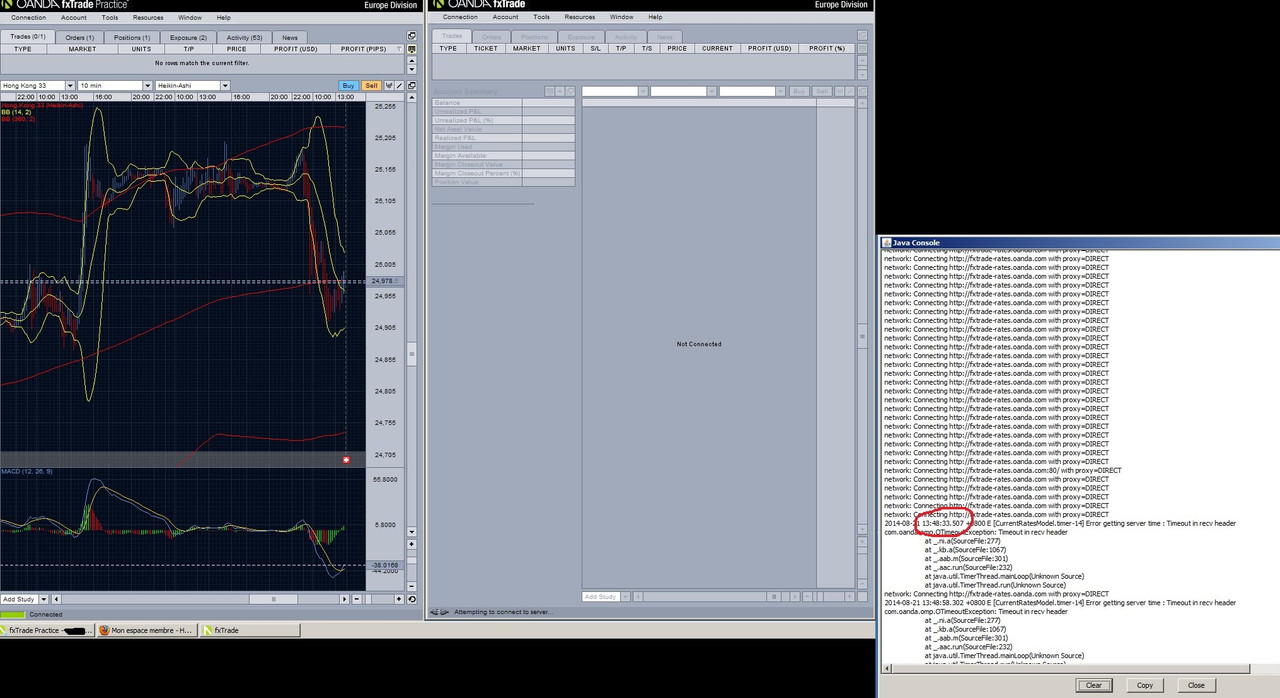The image size is (1280, 698).
Task: Zoom out the horizontal time axis
Action: coord(357,599)
